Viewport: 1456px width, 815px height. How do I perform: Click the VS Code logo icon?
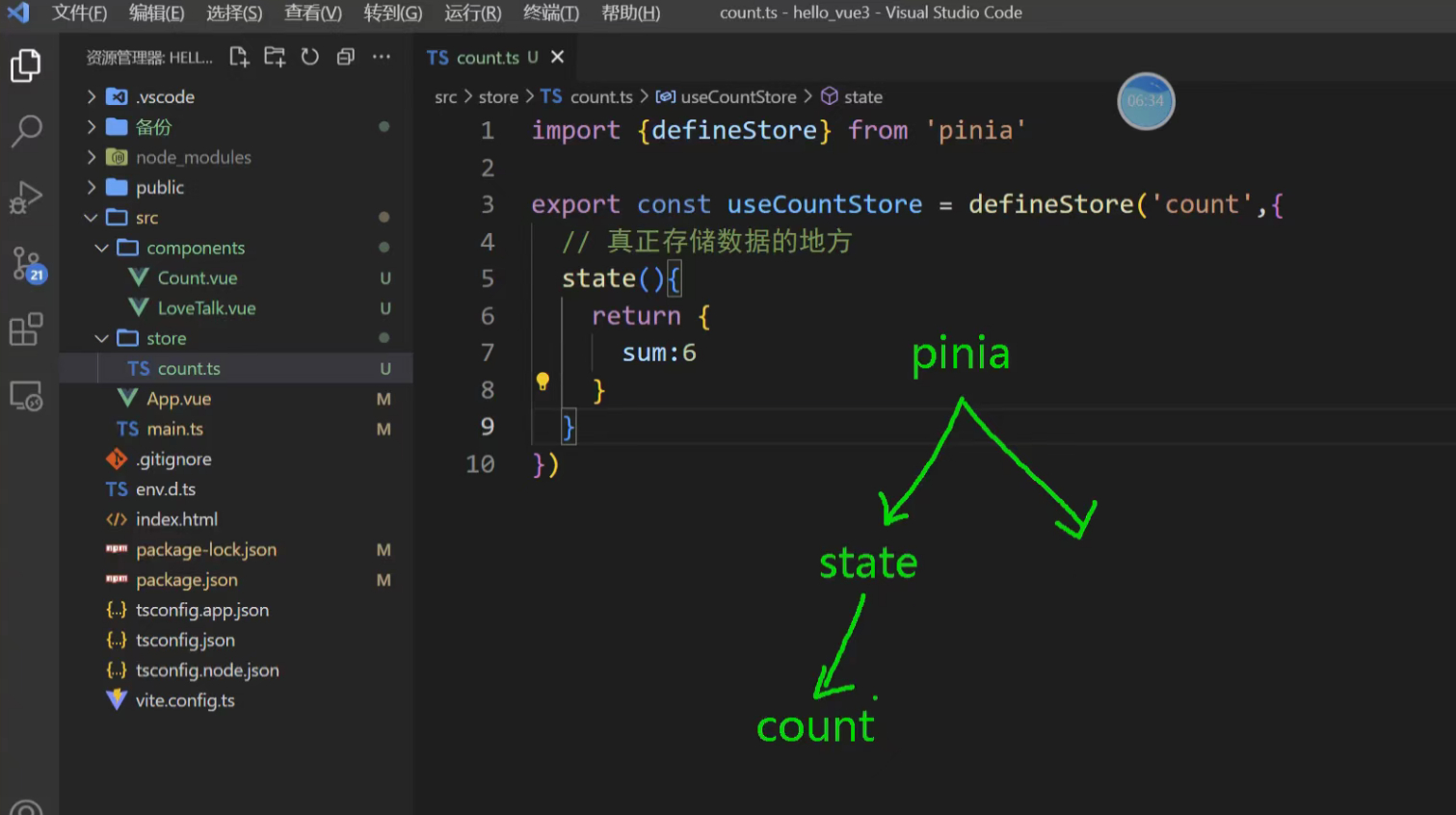pyautogui.click(x=18, y=13)
